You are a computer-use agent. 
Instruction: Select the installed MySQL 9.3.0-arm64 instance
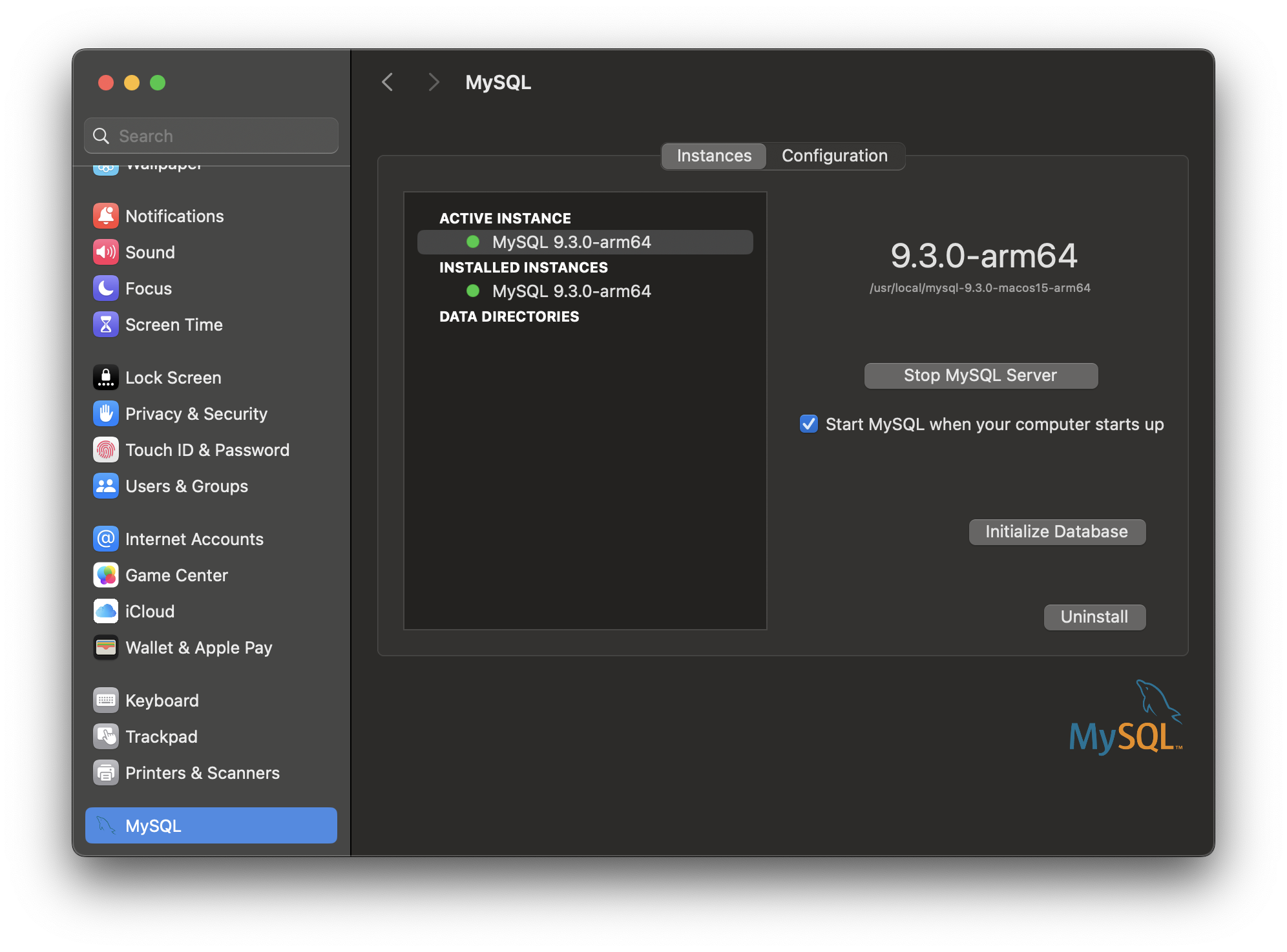[x=571, y=291]
